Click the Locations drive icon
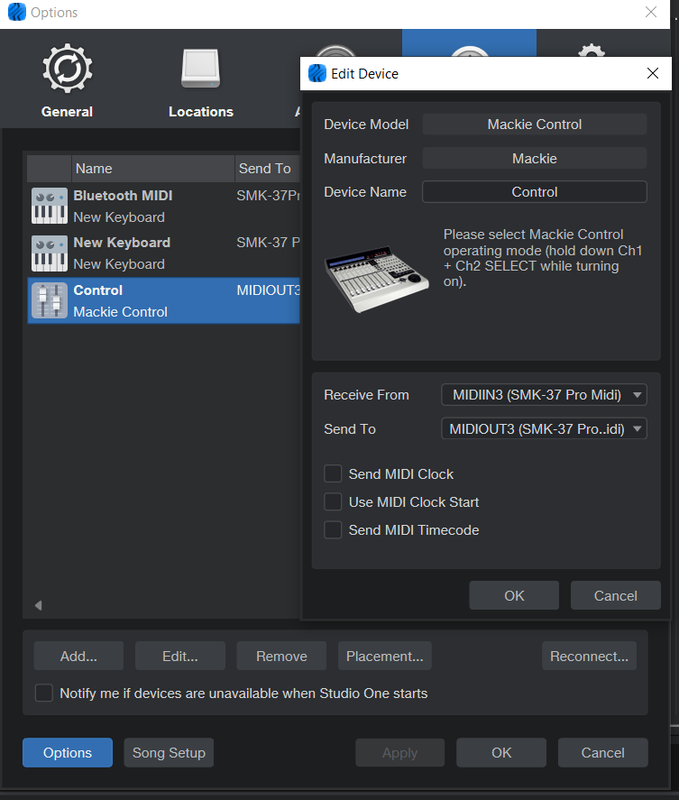679x800 pixels. point(200,69)
